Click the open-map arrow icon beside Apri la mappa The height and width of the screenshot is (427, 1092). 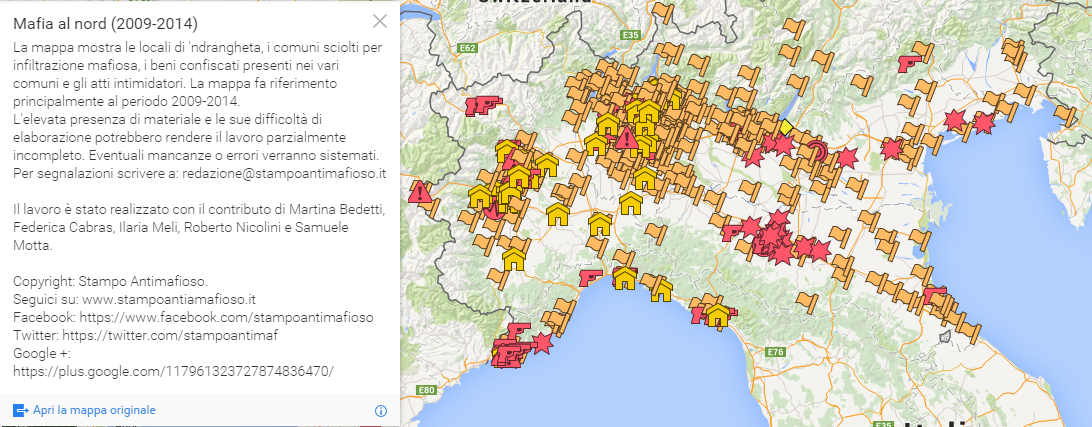click(x=20, y=410)
